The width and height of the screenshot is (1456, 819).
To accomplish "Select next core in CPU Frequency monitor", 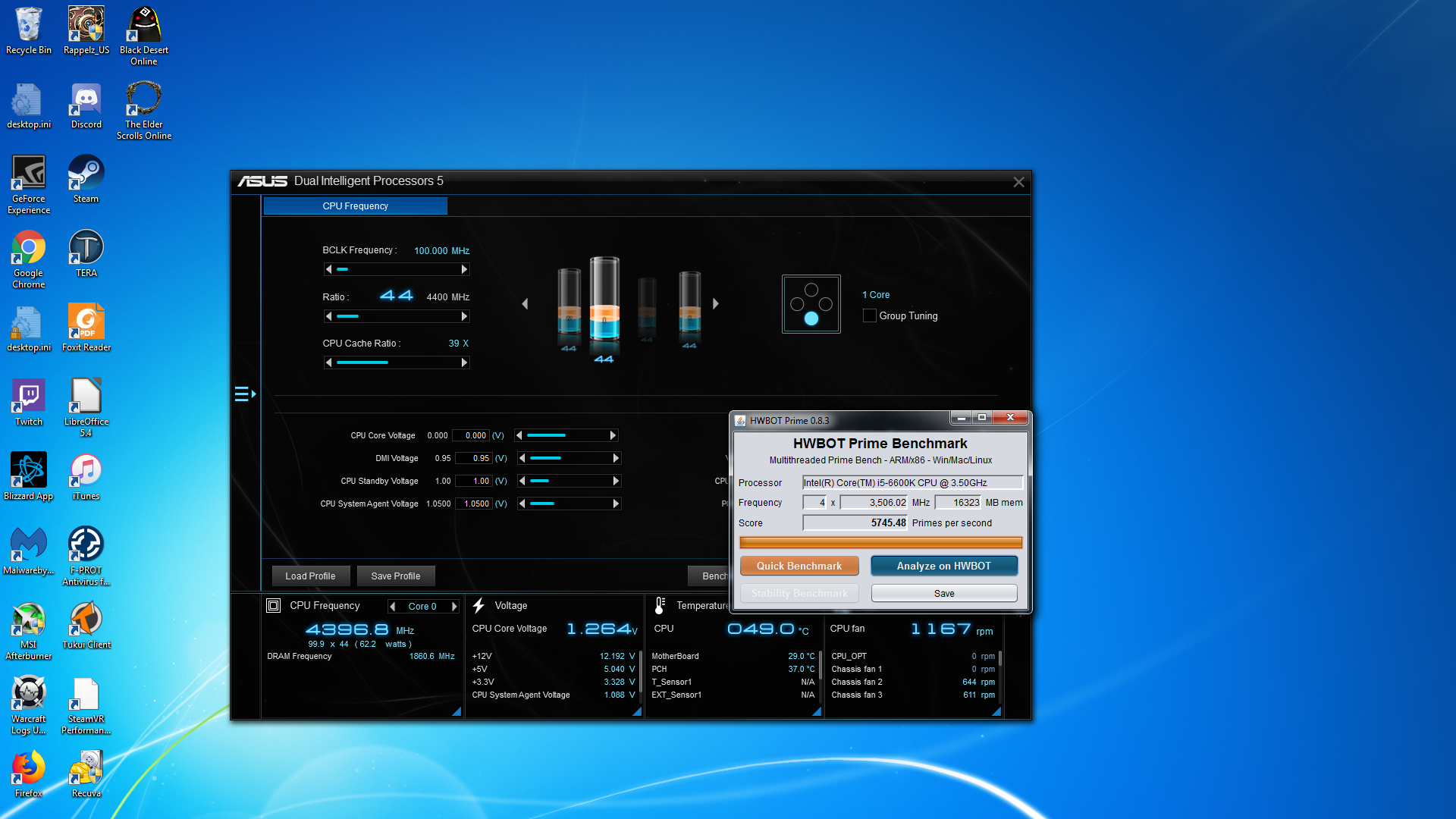I will tap(454, 607).
